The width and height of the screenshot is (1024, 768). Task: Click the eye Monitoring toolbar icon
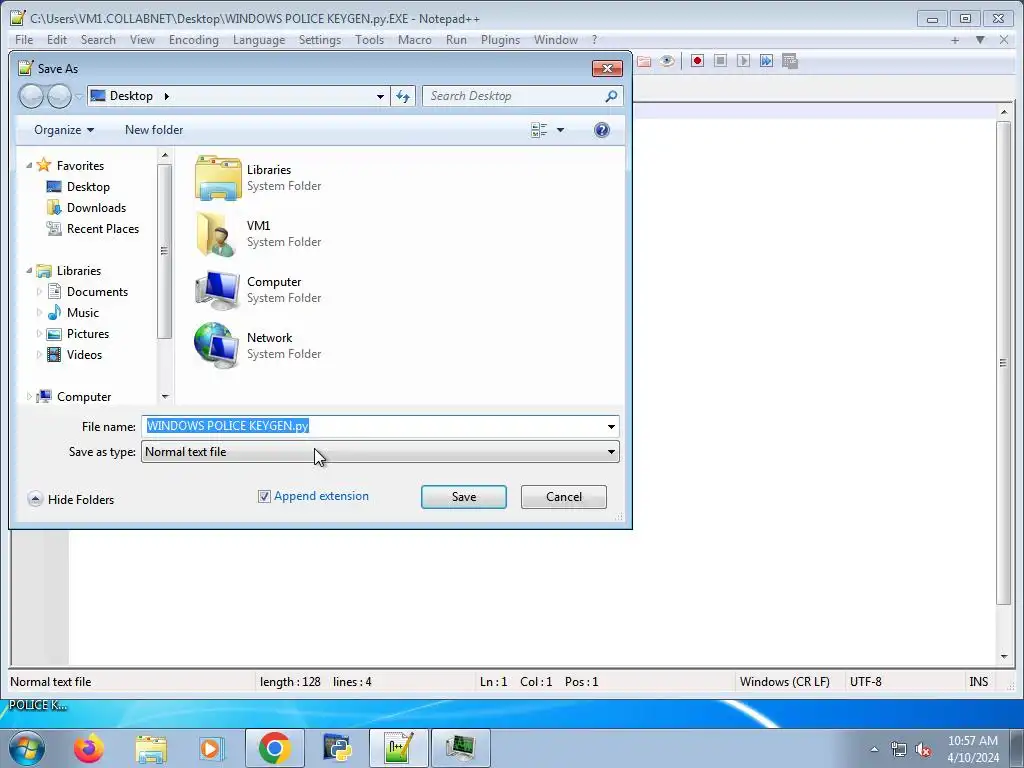tap(667, 61)
